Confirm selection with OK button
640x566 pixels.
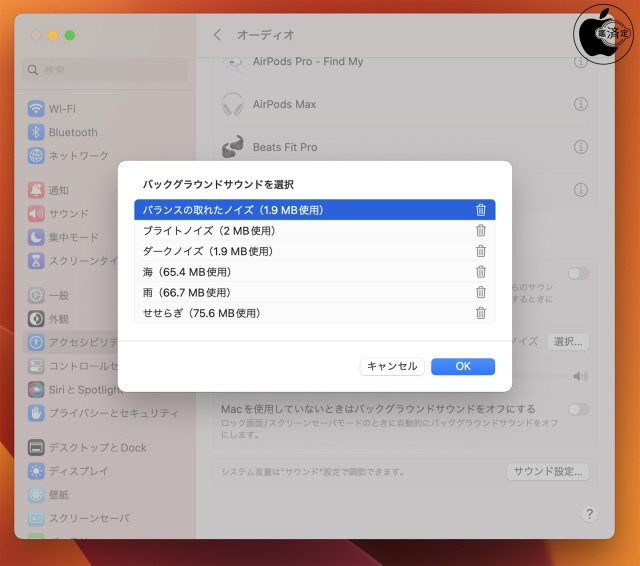tap(463, 366)
